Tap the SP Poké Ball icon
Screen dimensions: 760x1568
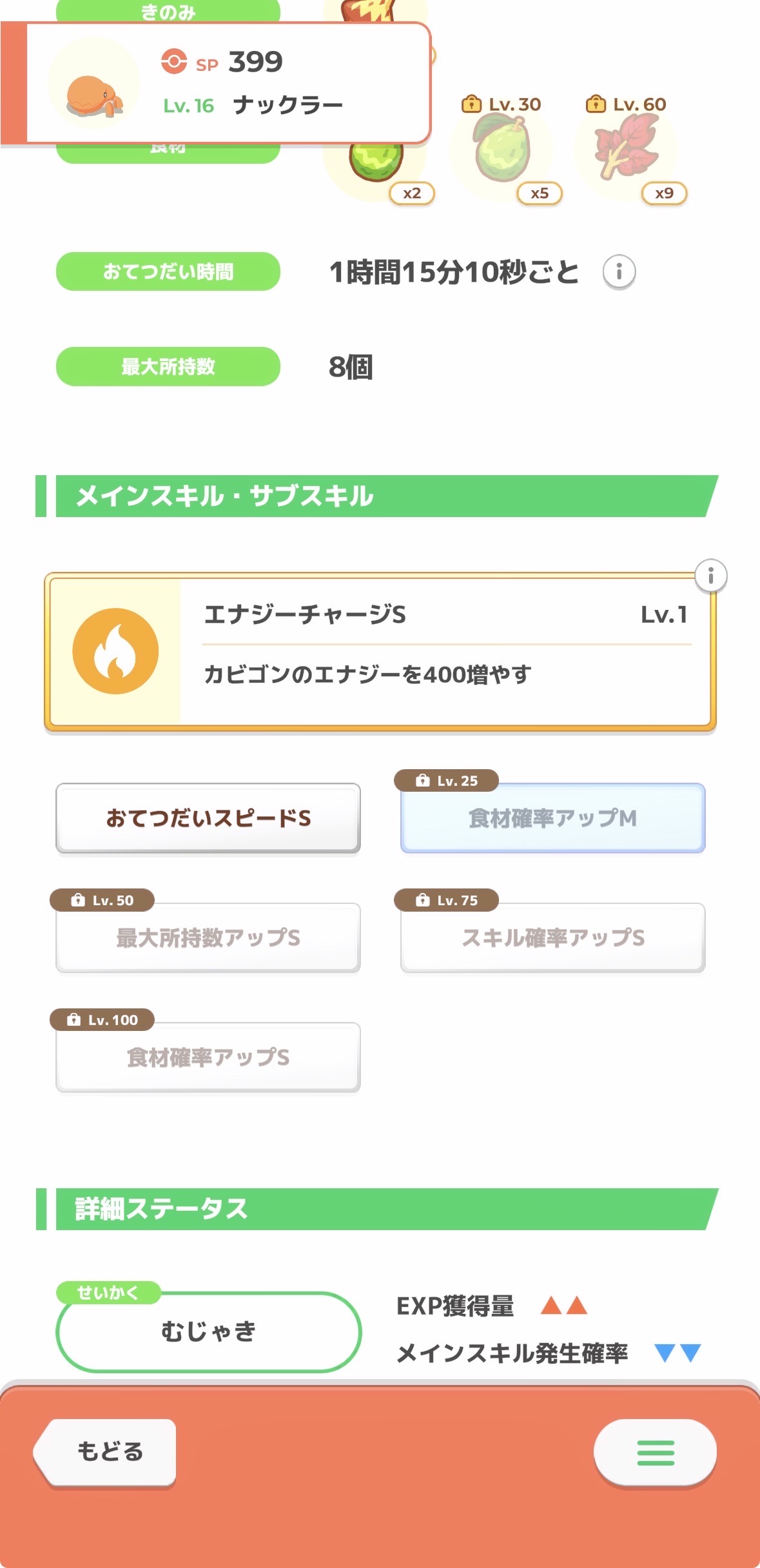173,62
